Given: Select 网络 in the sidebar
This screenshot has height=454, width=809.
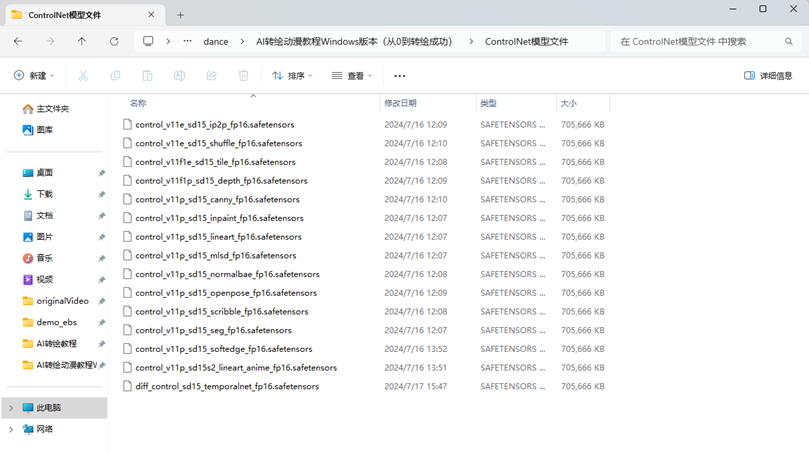Looking at the screenshot, I should click(38, 429).
